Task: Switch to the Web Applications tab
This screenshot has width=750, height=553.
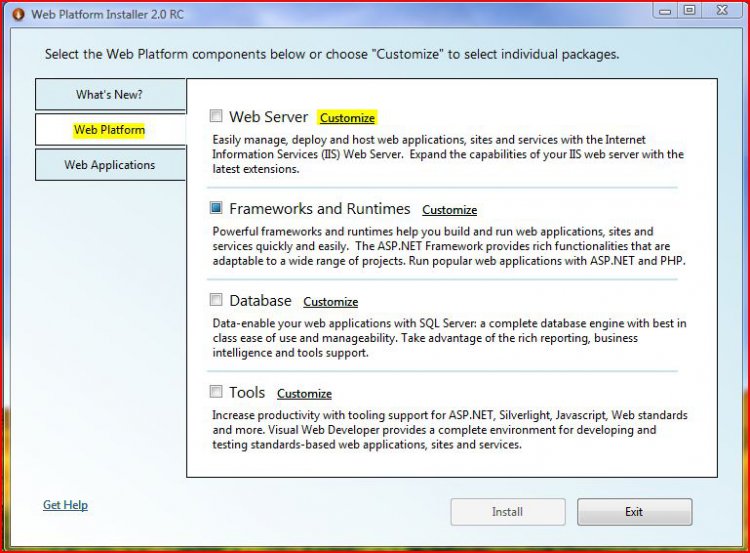Action: pyautogui.click(x=110, y=165)
